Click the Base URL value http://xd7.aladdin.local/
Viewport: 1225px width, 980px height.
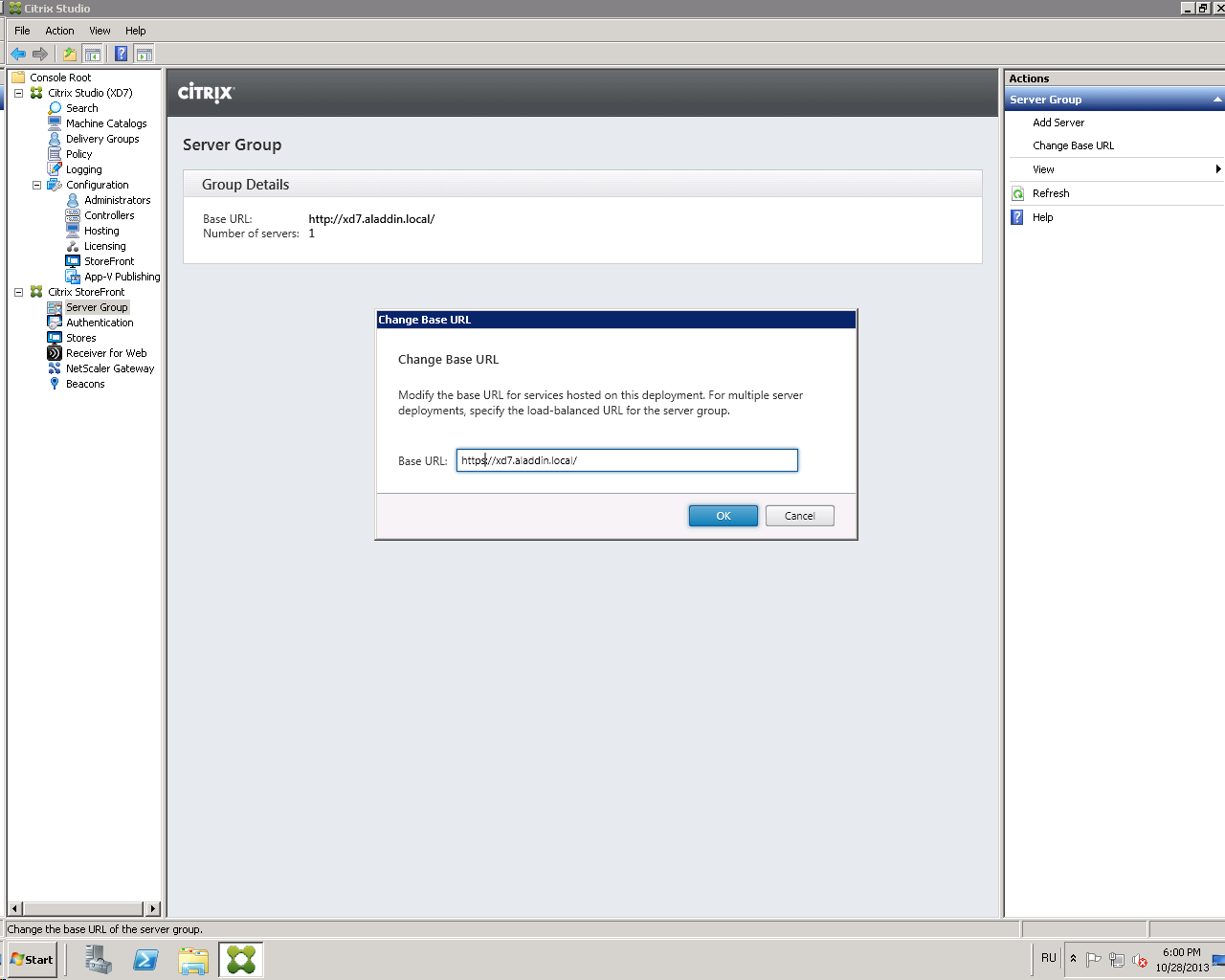click(371, 219)
